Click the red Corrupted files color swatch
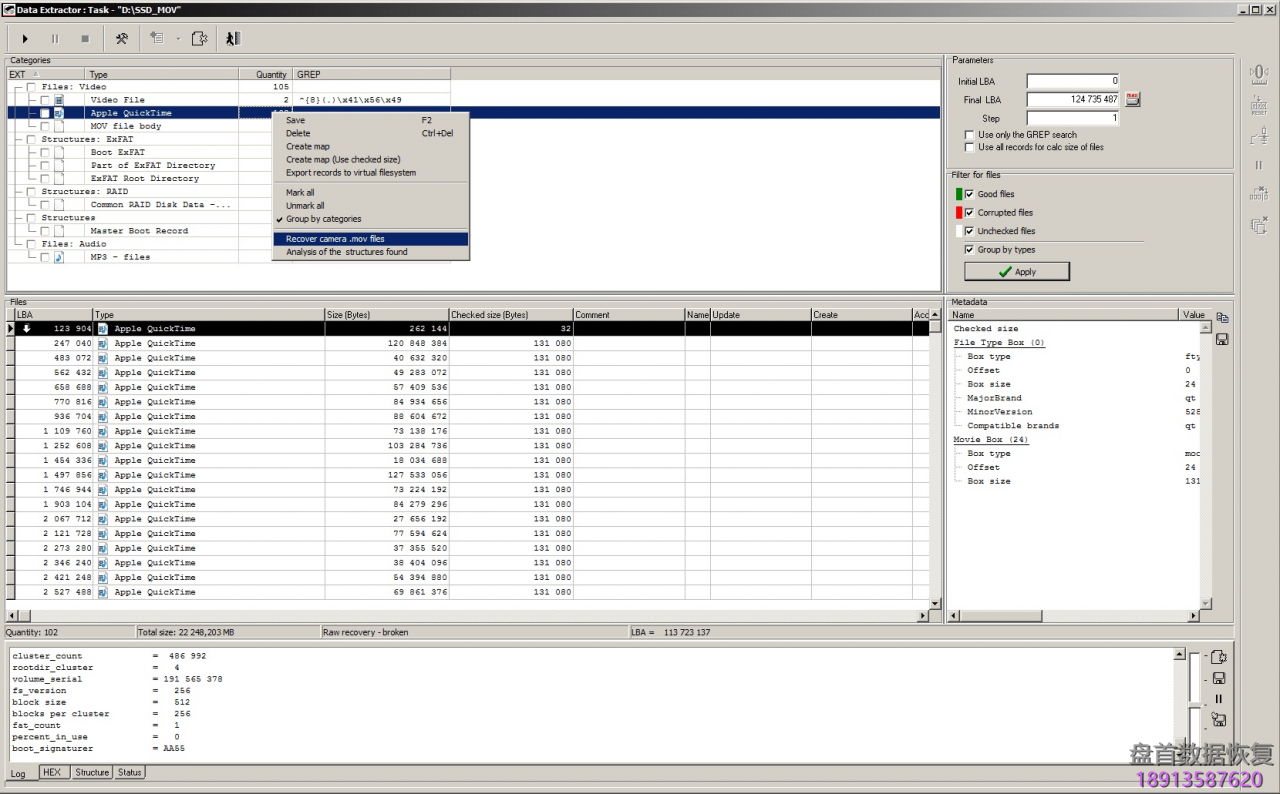Screen dimensions: 1280x794 click(959, 213)
